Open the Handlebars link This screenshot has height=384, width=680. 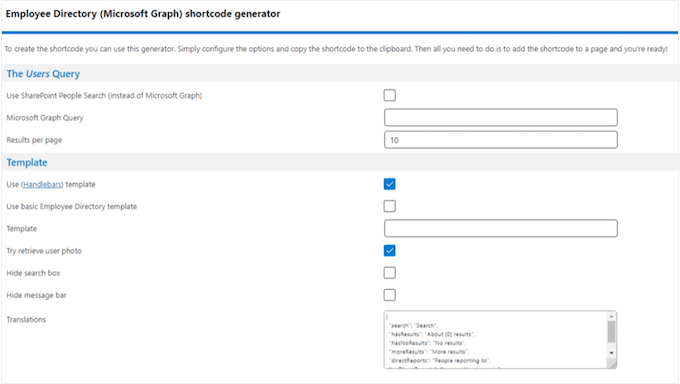pyautogui.click(x=42, y=184)
